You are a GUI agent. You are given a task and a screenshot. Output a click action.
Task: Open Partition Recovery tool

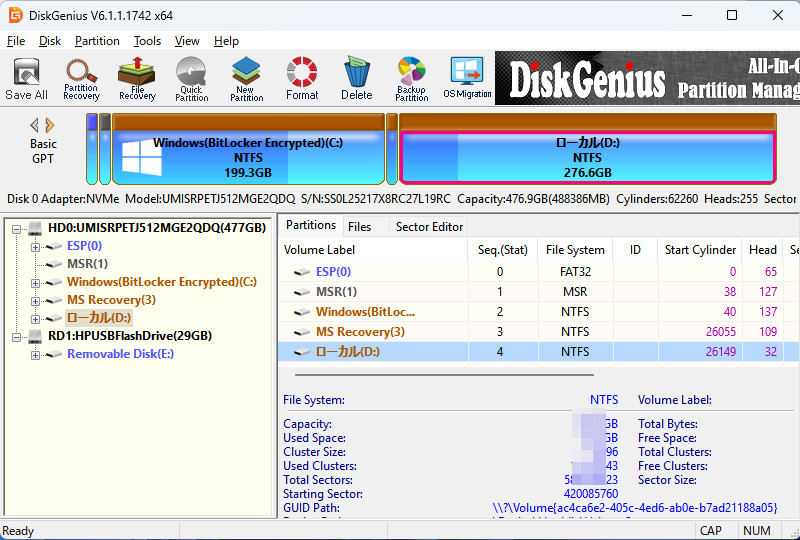(81, 78)
